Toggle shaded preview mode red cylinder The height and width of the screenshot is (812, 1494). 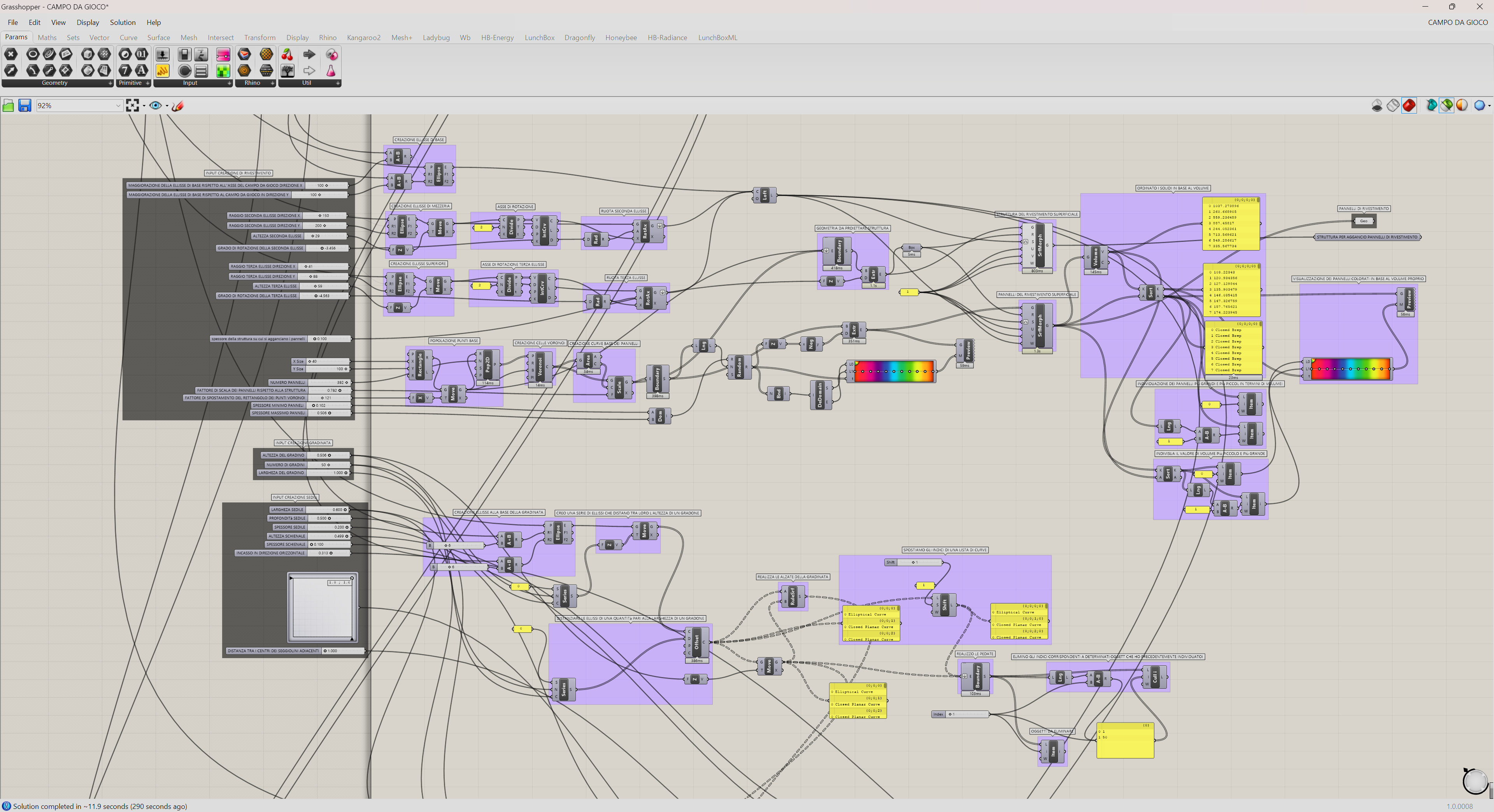pos(1409,105)
